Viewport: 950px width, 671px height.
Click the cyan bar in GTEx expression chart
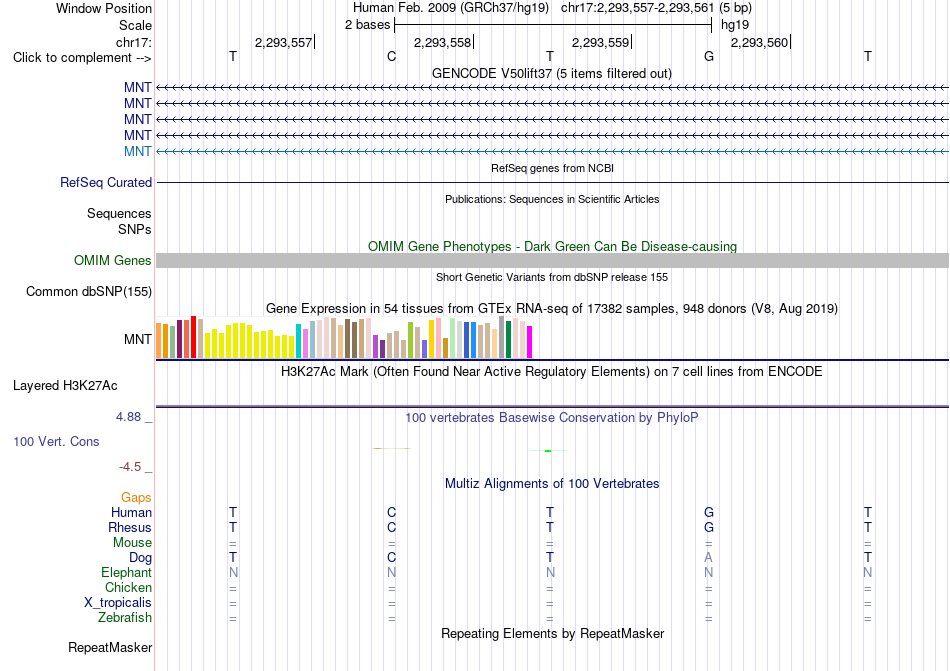[x=299, y=341]
